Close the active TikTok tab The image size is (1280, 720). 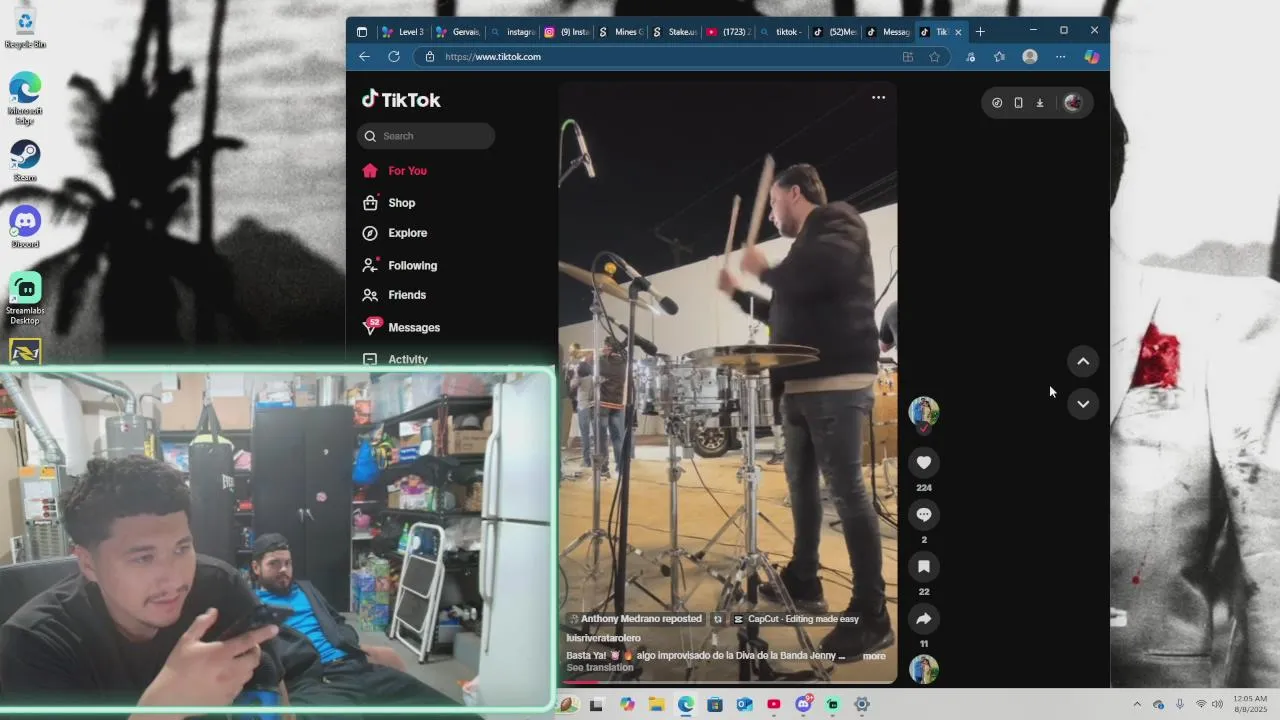click(x=958, y=32)
